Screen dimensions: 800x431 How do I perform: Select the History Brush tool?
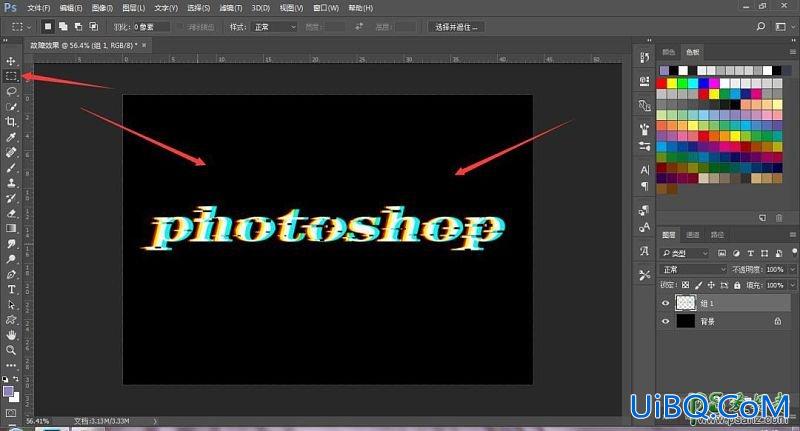(x=11, y=198)
